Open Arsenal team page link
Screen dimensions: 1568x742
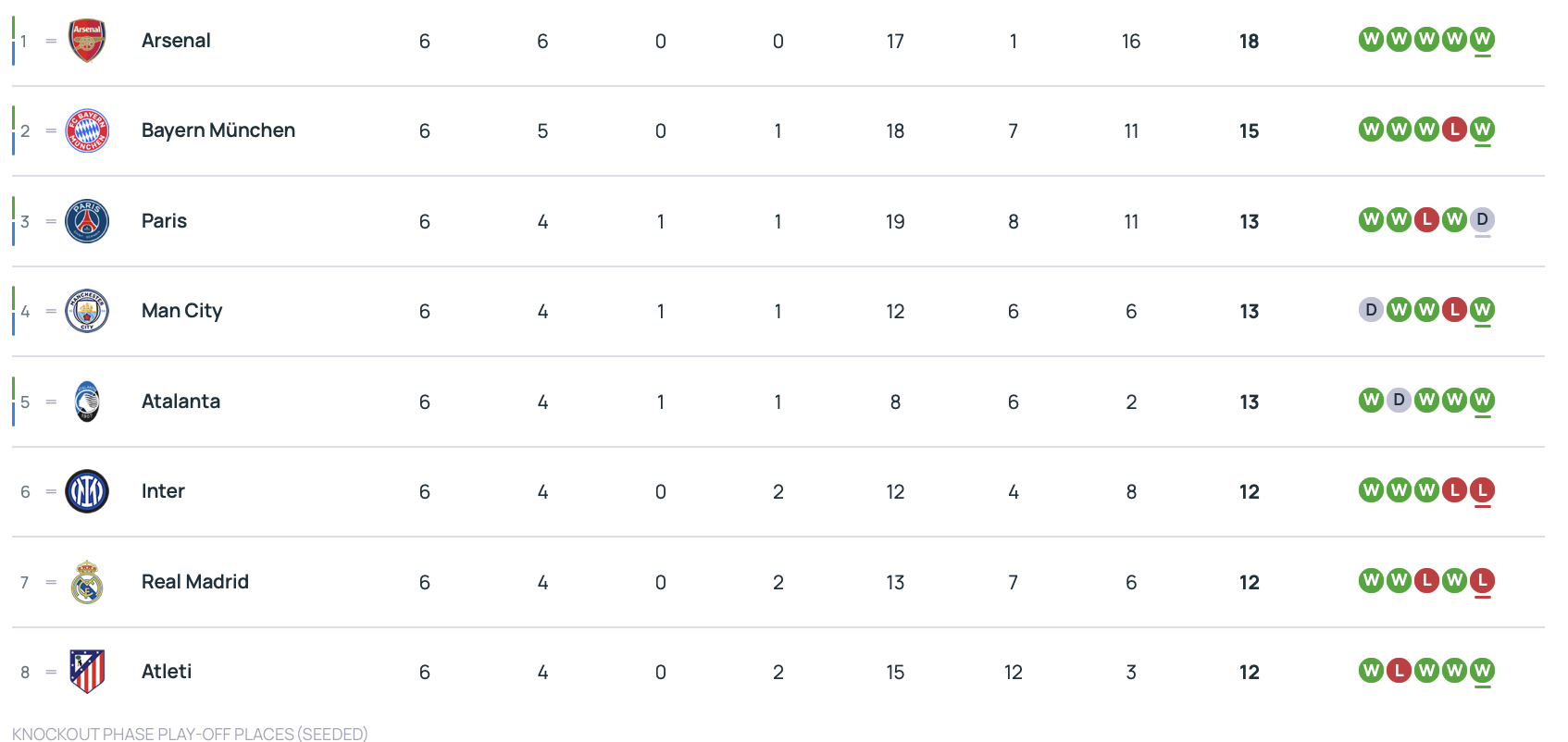coord(176,41)
